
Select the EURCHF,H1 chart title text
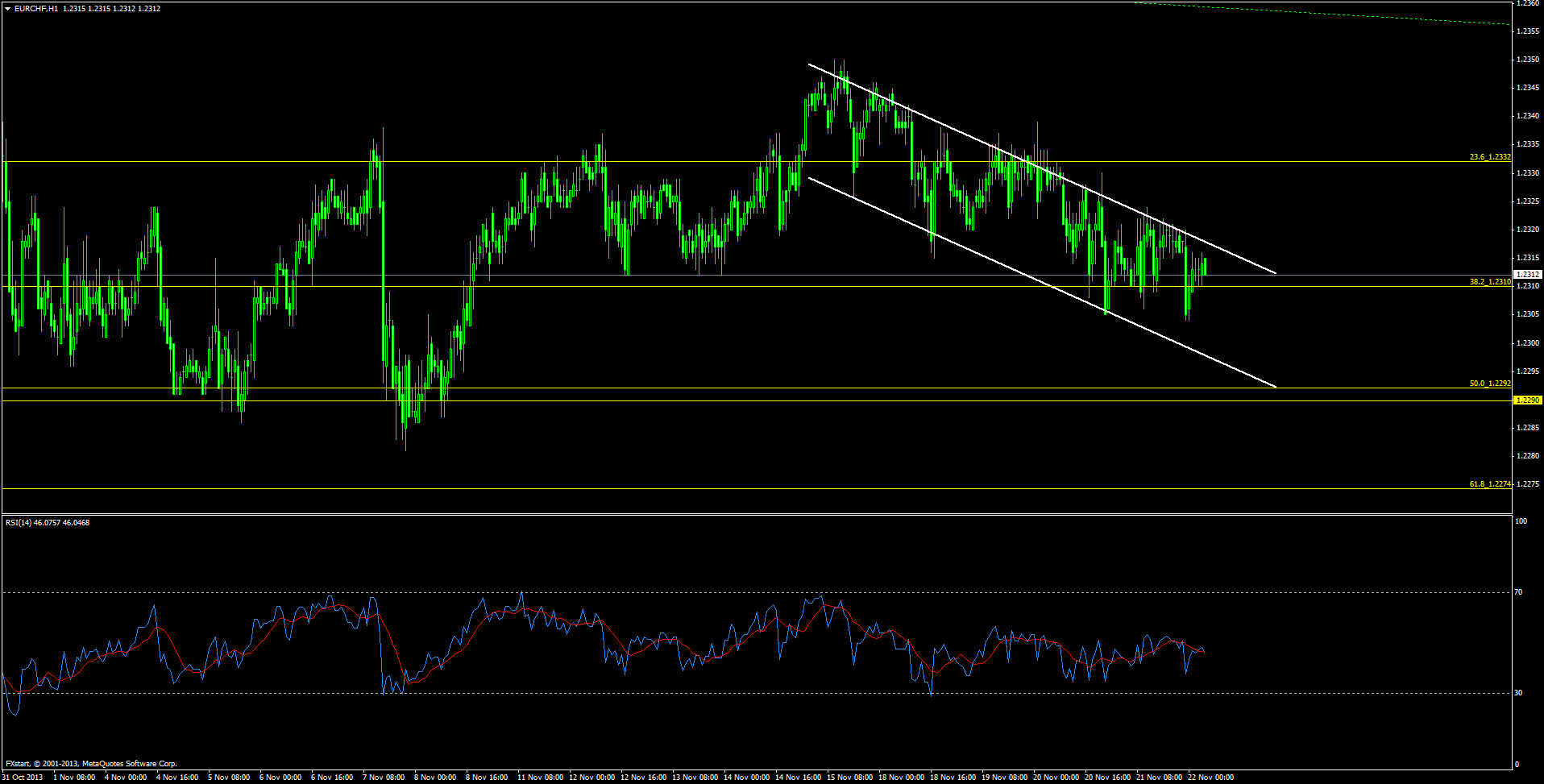36,8
